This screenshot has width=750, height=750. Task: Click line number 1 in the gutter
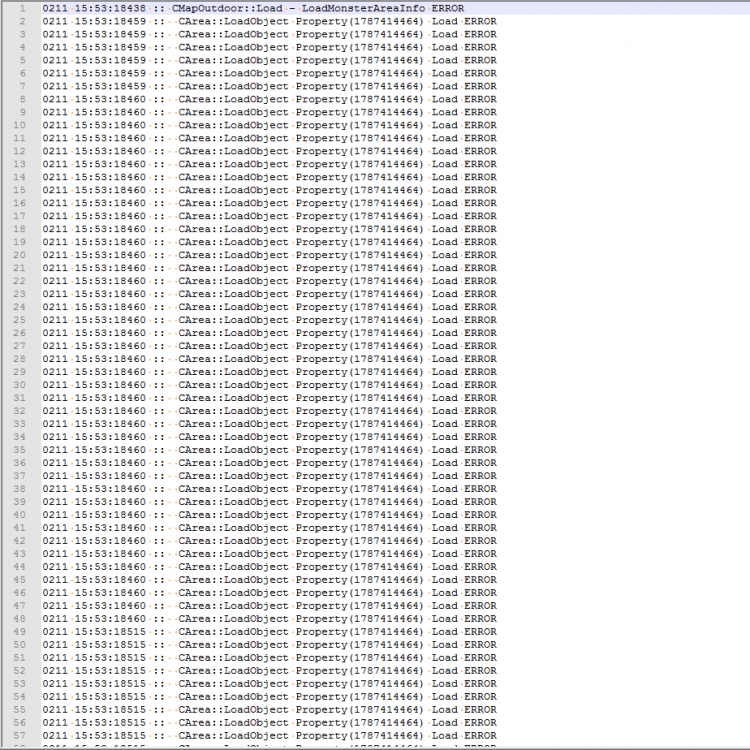(x=22, y=8)
